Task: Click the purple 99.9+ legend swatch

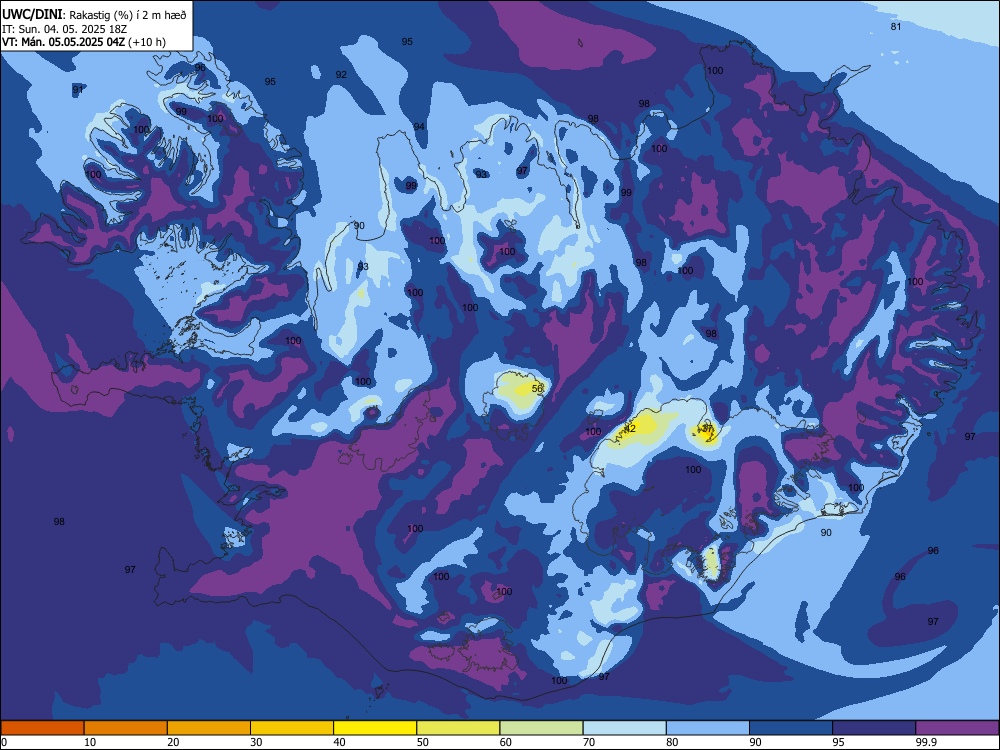Action: tap(957, 728)
